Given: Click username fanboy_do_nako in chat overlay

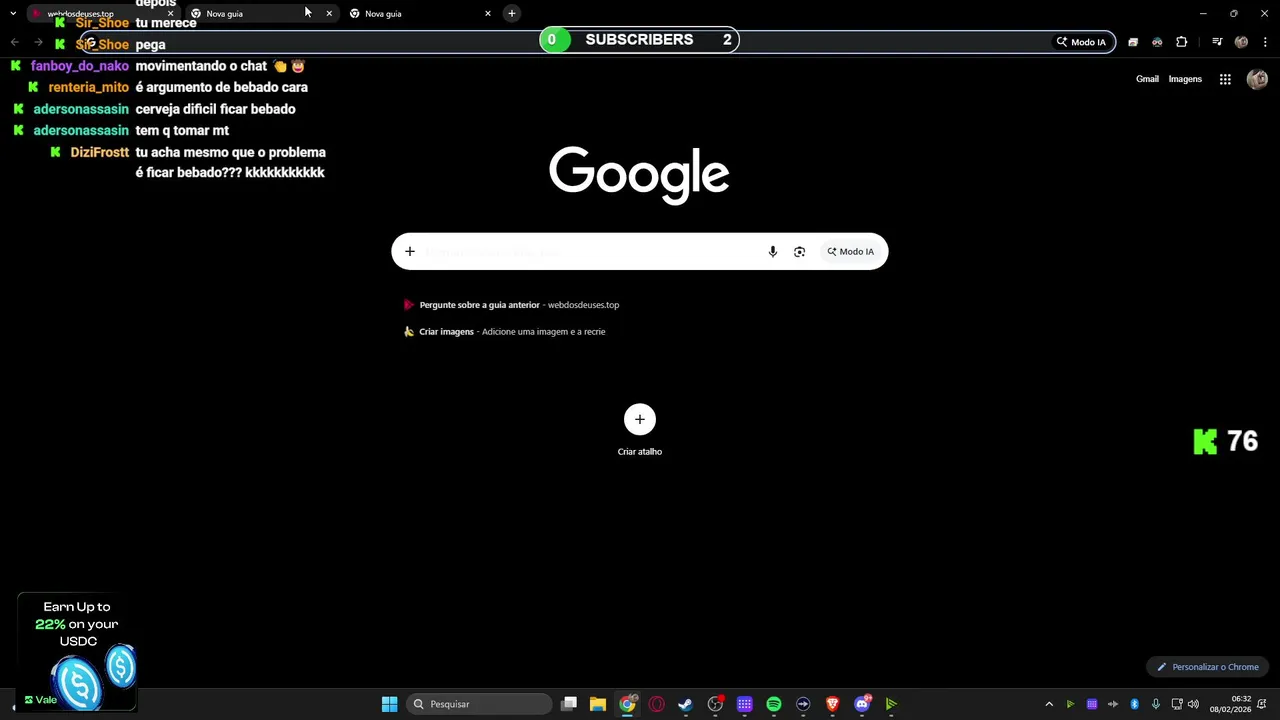Looking at the screenshot, I should [x=80, y=66].
